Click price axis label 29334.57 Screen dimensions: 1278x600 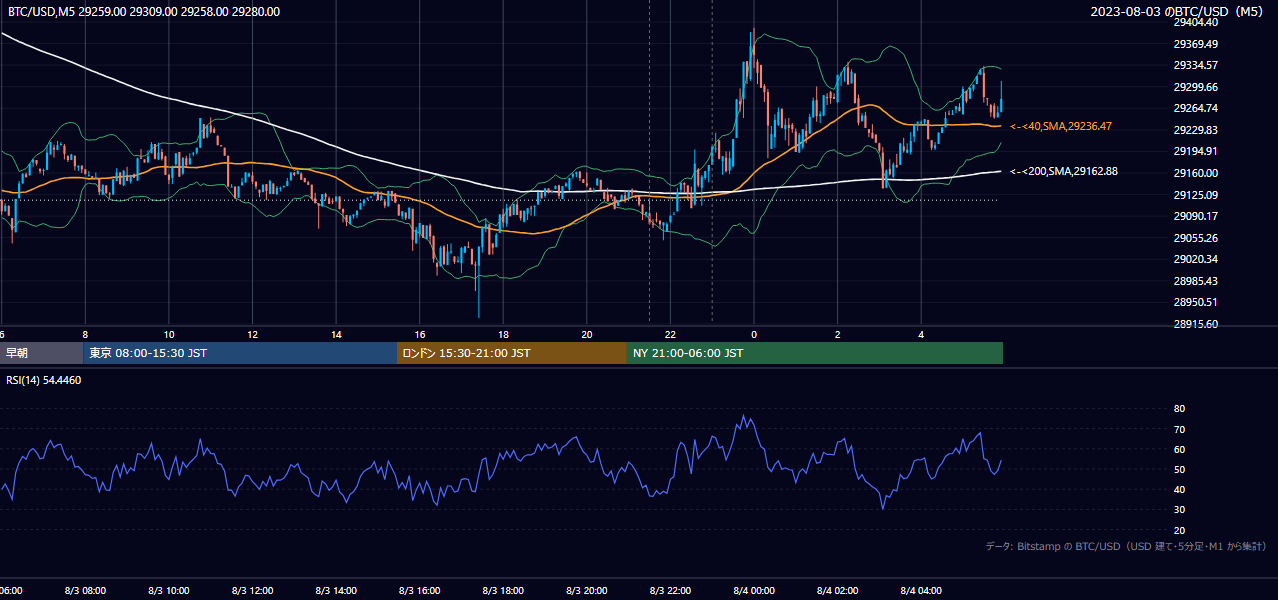[1195, 65]
